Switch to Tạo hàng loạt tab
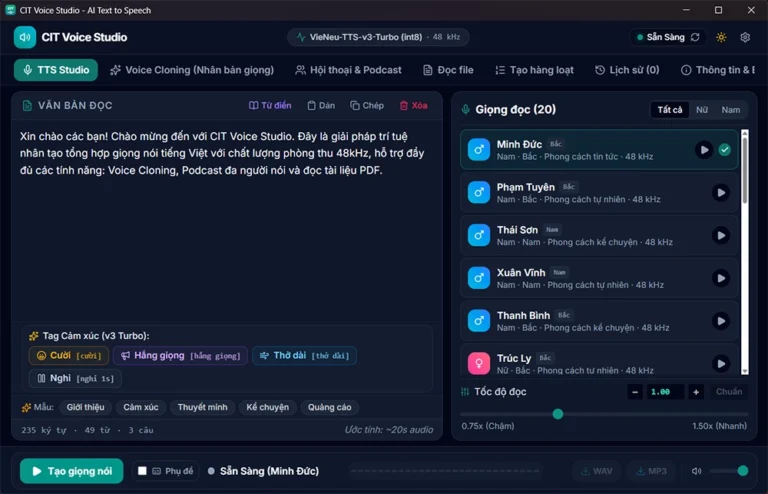This screenshot has height=494, width=768. (x=534, y=70)
